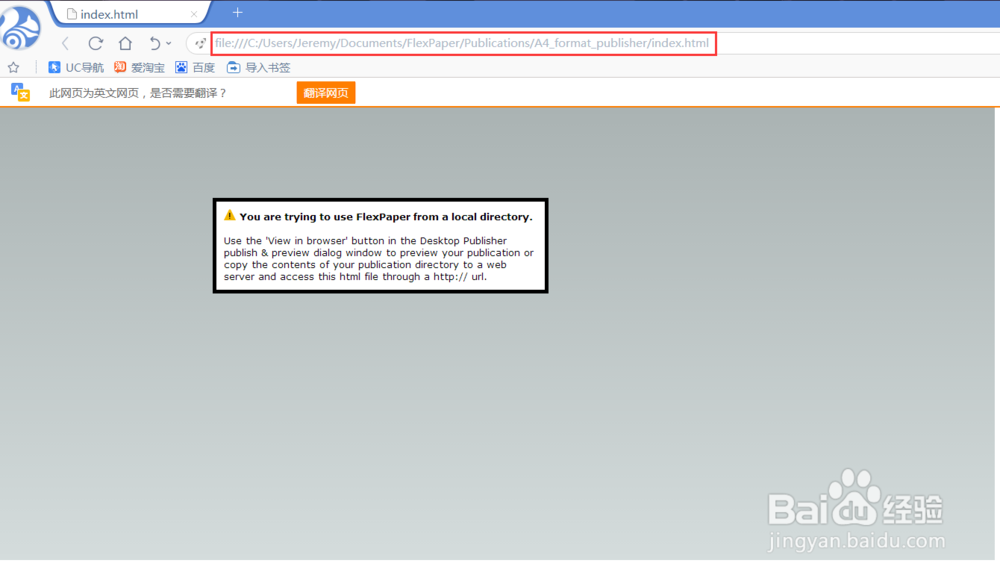Click the 翻译网页 translate button
The height and width of the screenshot is (575, 1000).
click(326, 93)
